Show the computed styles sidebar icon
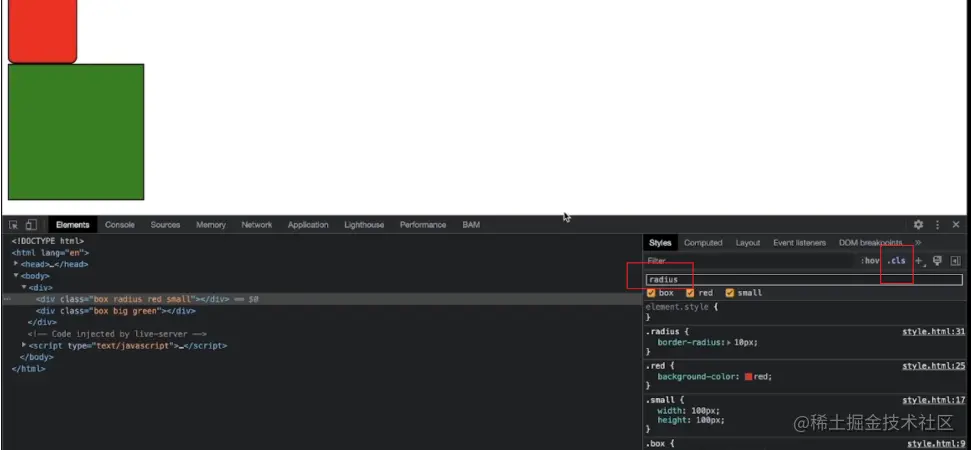 pyautogui.click(x=956, y=261)
